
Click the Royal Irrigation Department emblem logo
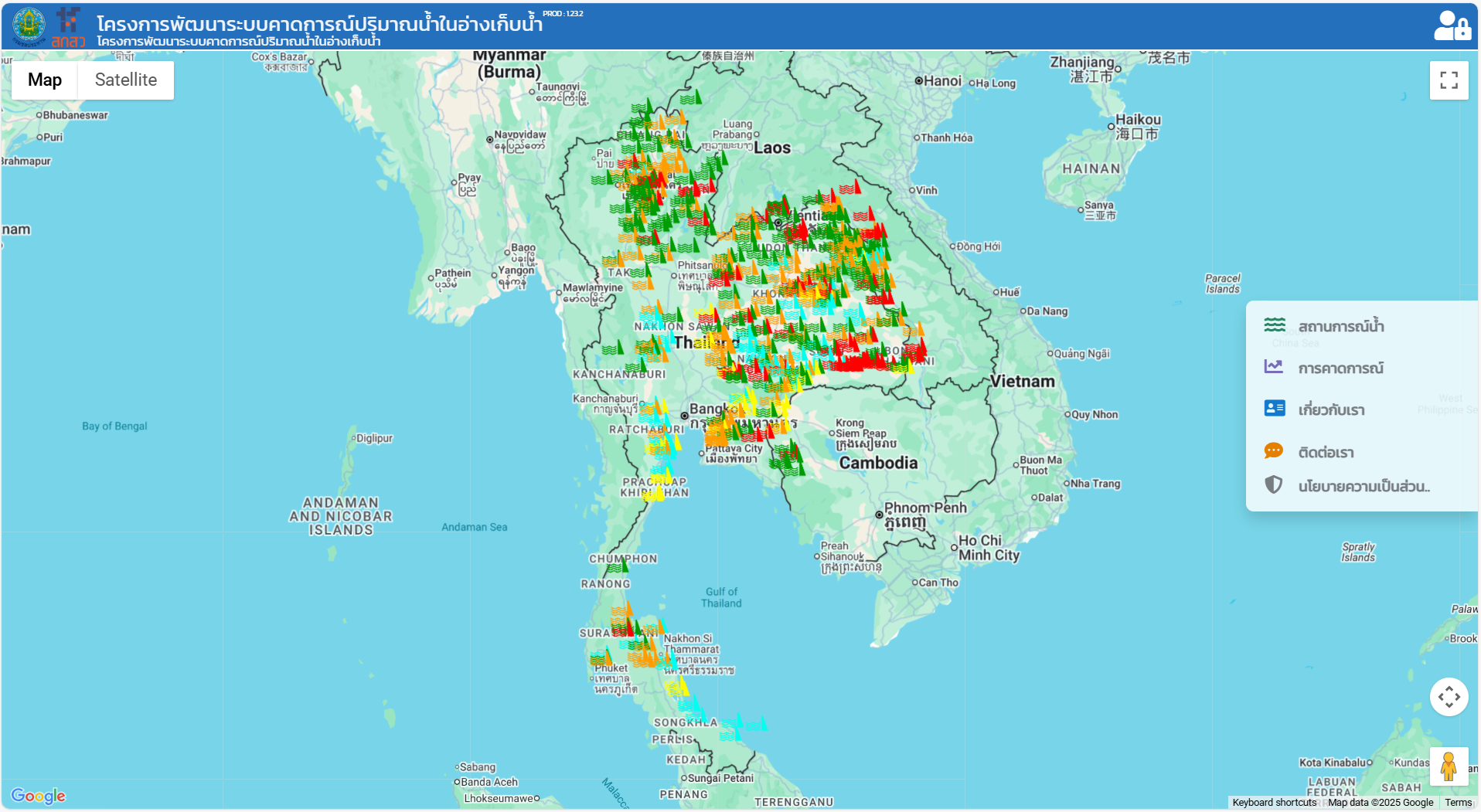click(29, 25)
